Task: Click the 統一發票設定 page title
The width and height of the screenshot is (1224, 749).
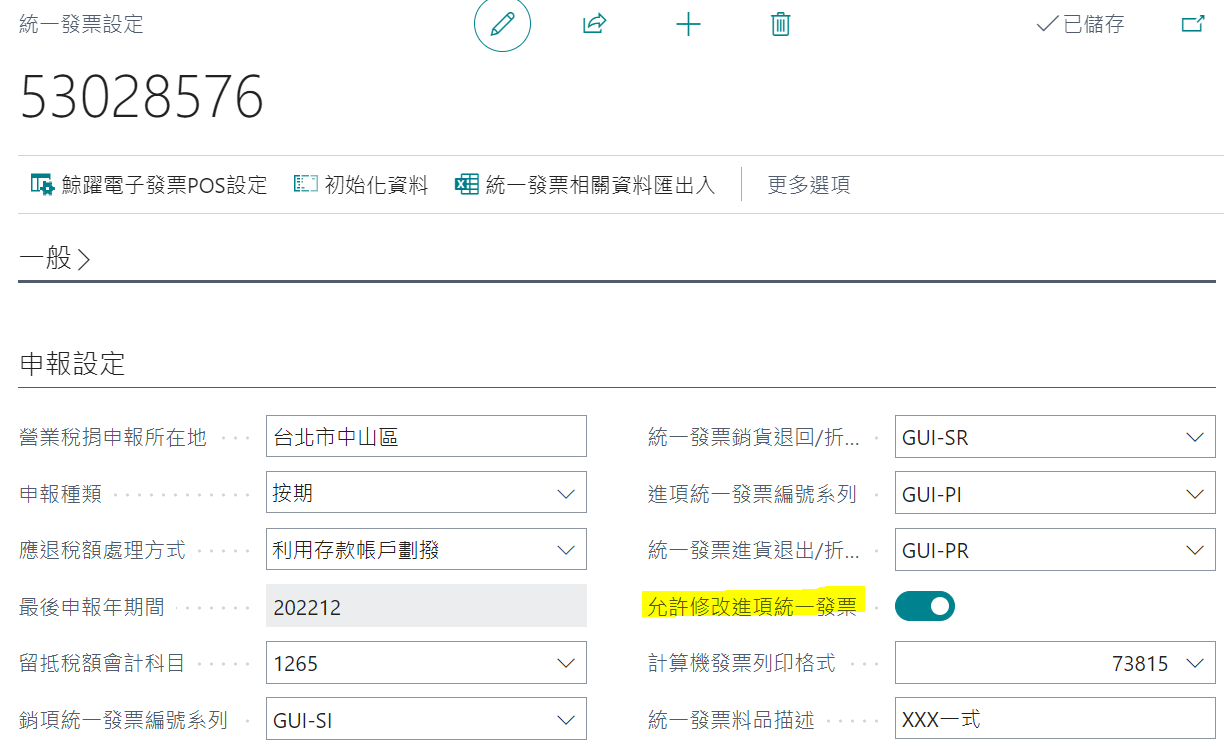Action: point(81,24)
